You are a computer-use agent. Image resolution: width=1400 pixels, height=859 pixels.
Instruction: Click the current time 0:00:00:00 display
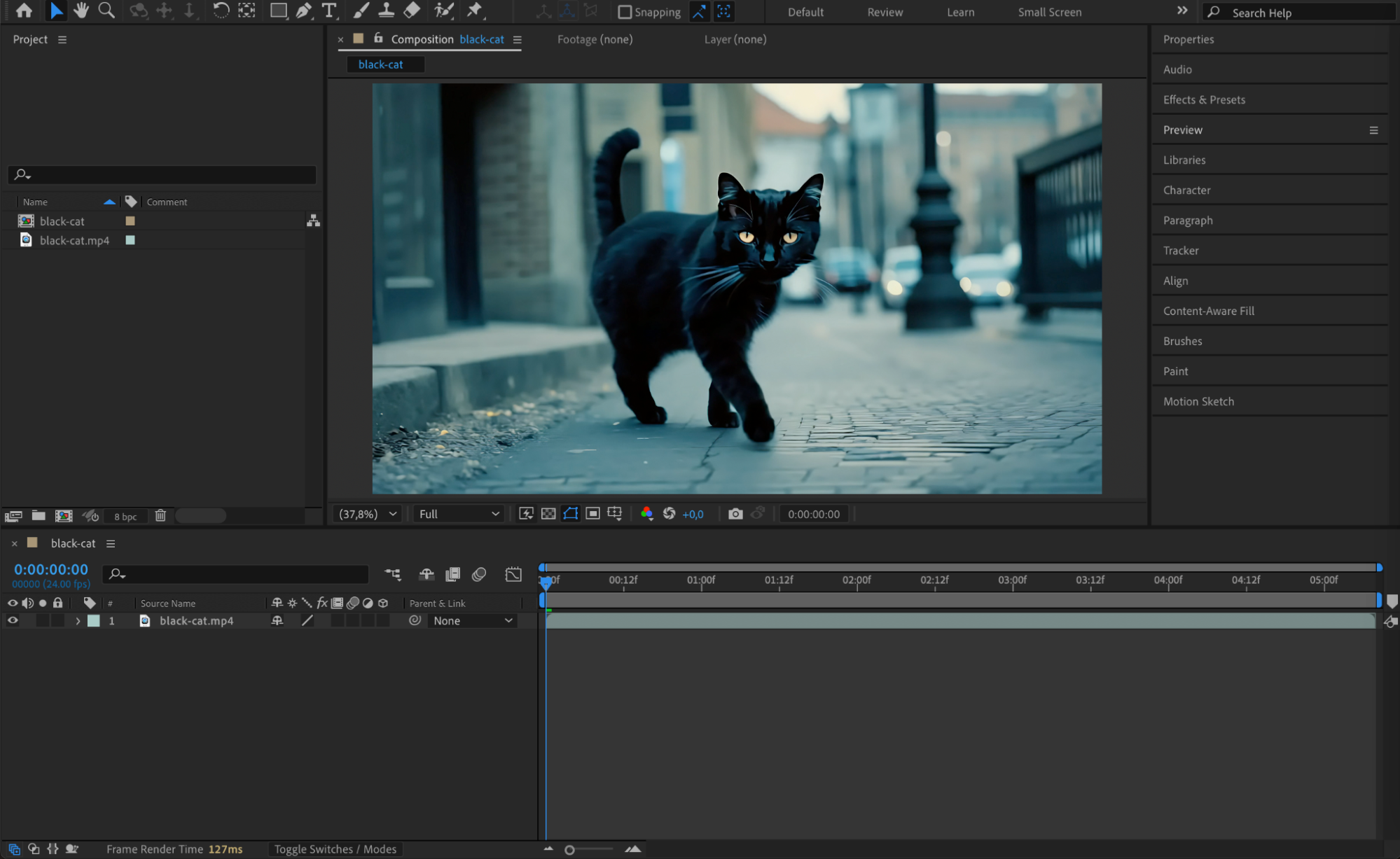[x=51, y=569]
